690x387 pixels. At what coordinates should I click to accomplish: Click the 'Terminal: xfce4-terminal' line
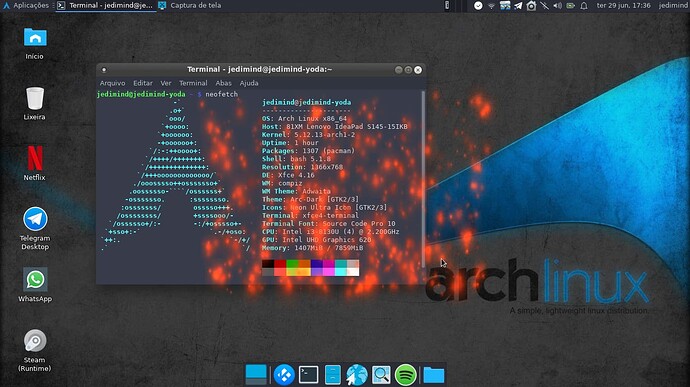(310, 216)
